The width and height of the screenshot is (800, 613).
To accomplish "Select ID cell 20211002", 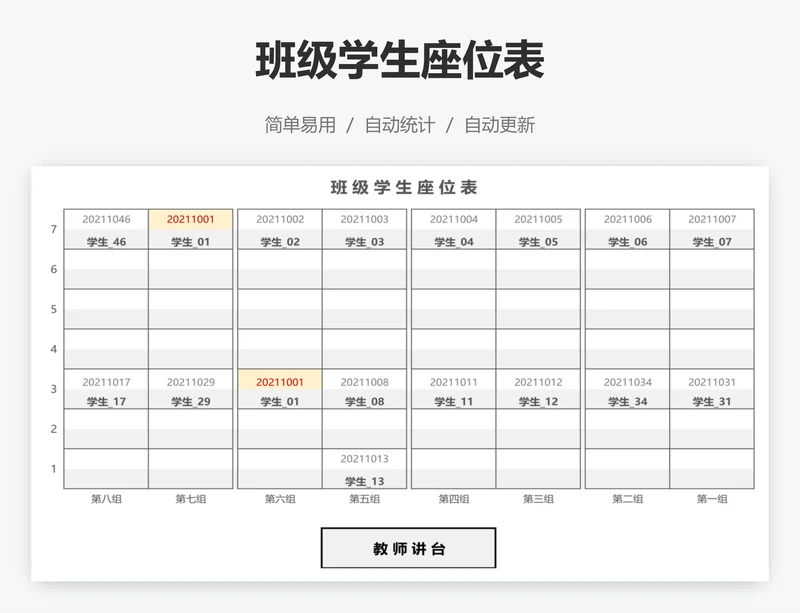I will (x=280, y=219).
